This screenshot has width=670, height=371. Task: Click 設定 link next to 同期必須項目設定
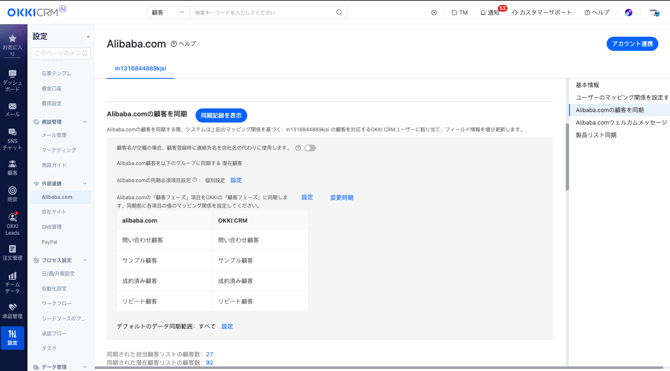[x=236, y=180]
